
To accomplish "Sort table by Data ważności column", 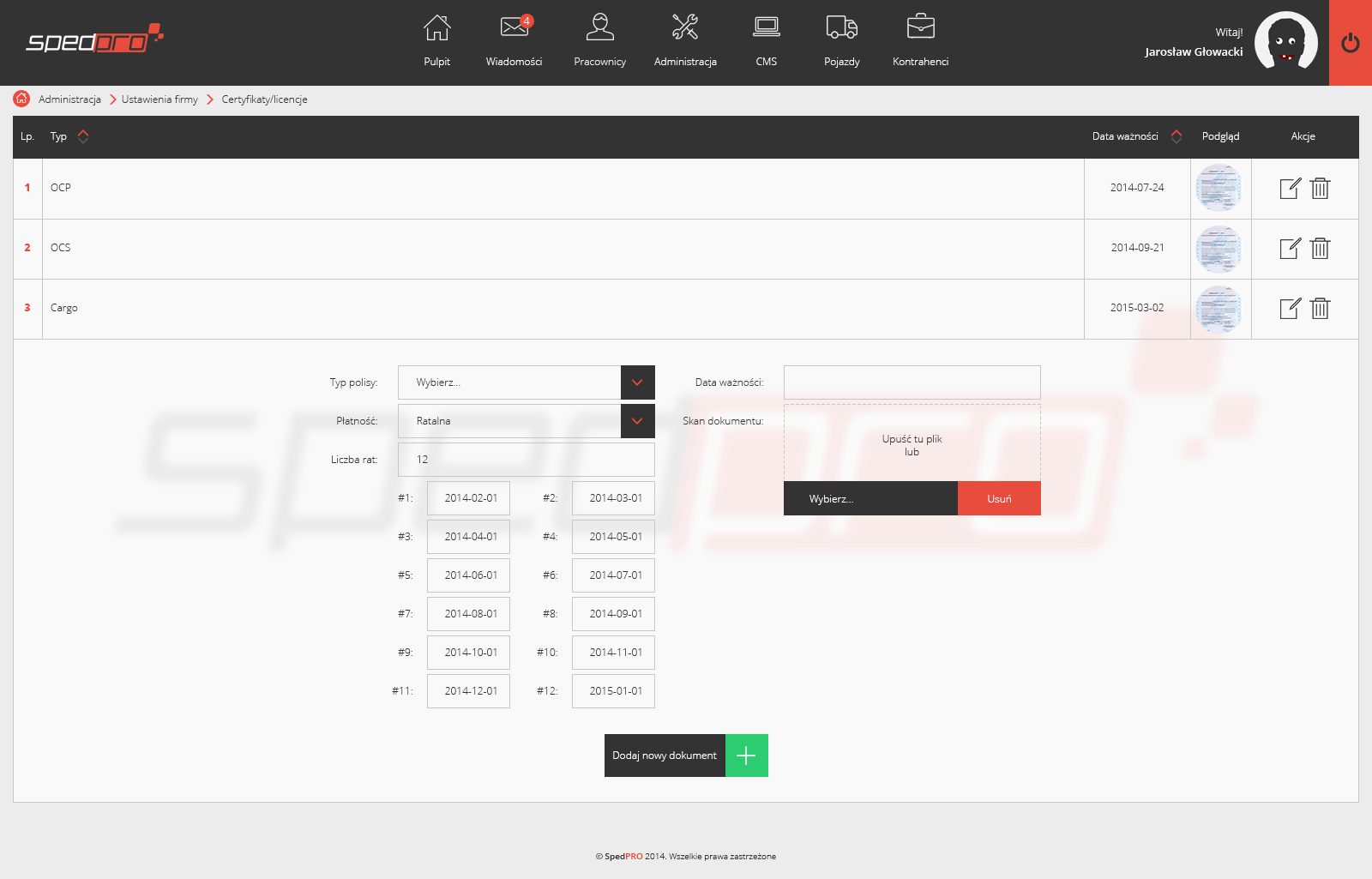I will click(1176, 136).
